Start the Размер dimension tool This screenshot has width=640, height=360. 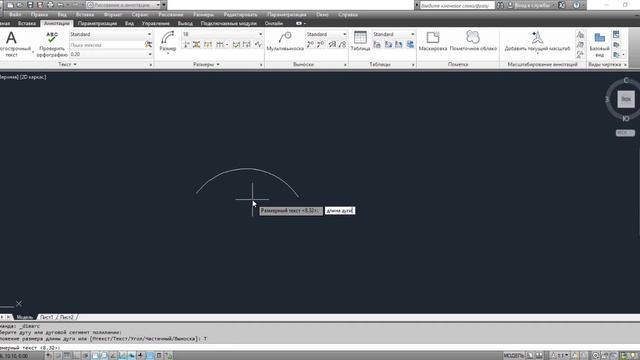pos(168,42)
